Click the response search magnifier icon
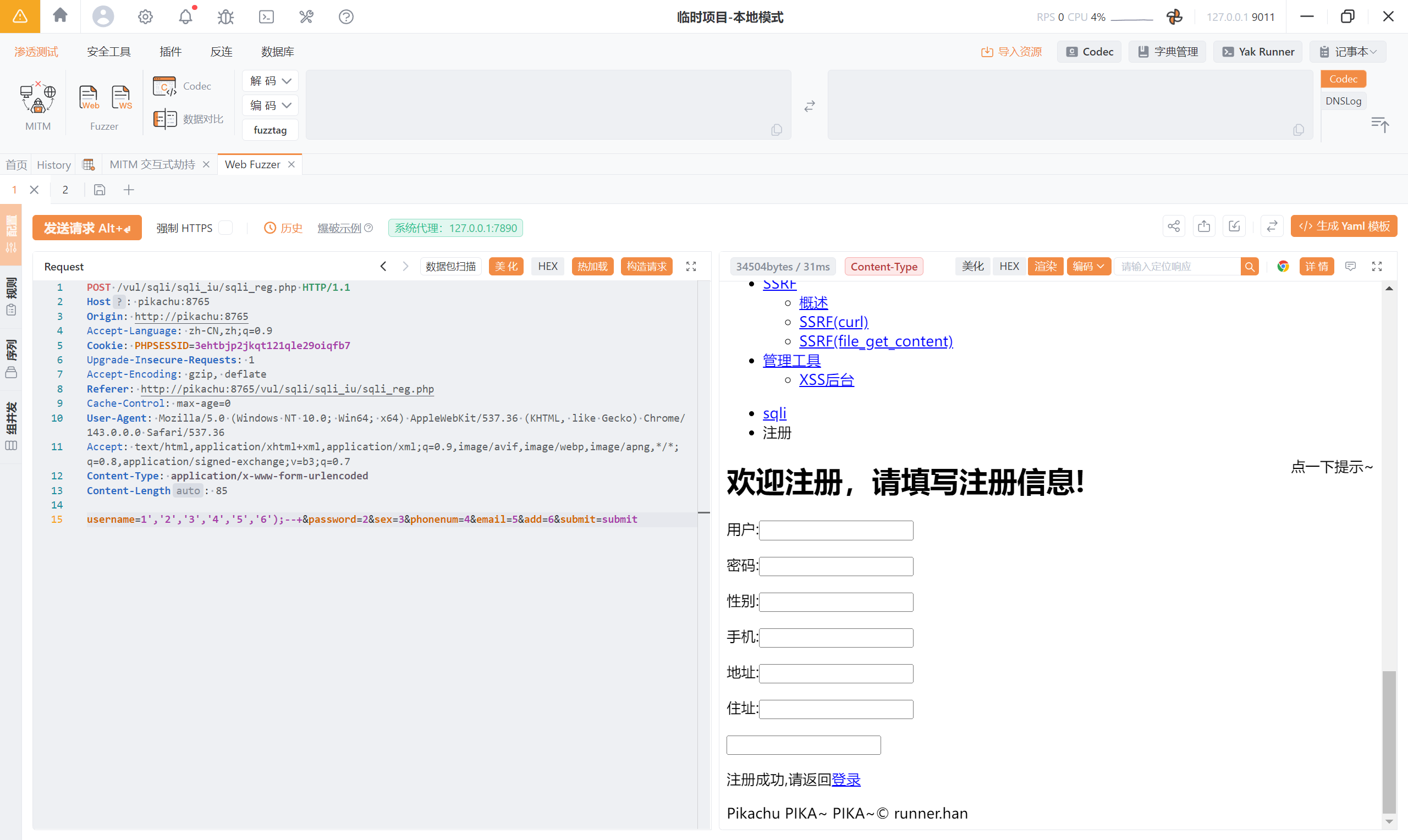This screenshot has height=840, width=1408. pyautogui.click(x=1250, y=266)
